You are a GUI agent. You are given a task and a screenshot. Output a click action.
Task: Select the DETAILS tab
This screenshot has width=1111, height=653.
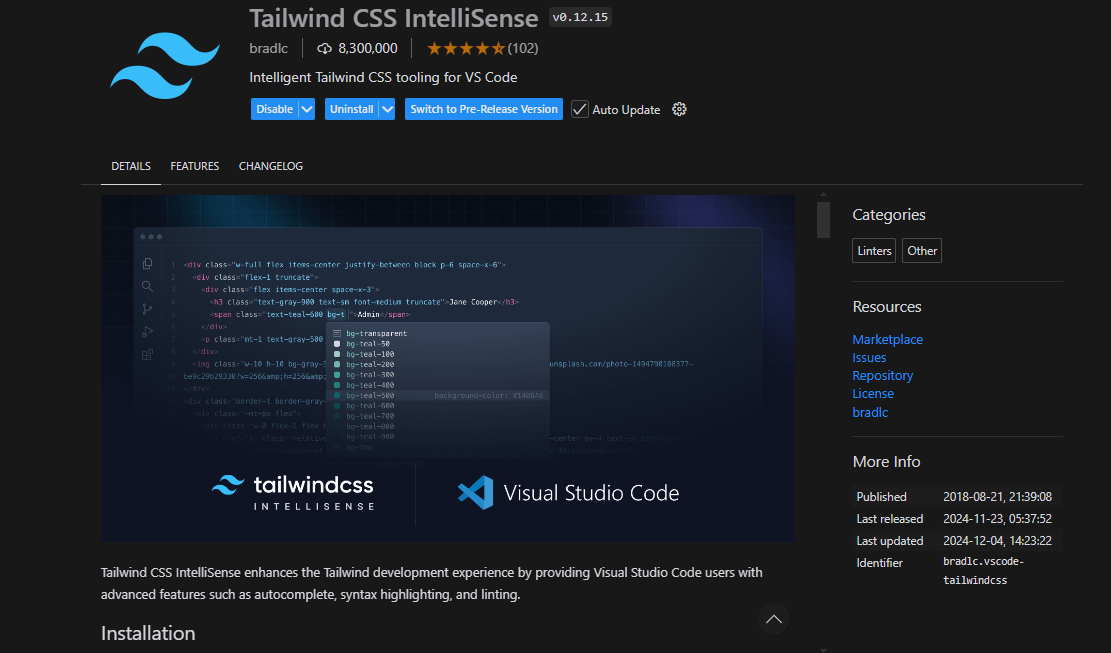tap(131, 166)
